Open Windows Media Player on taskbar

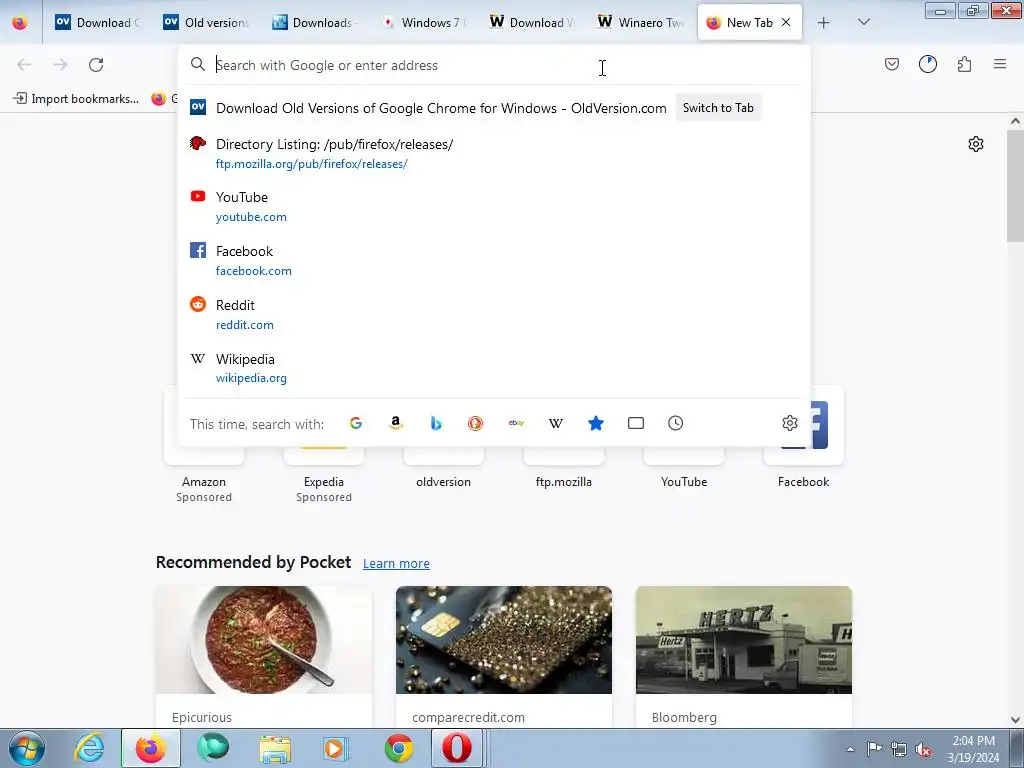tap(337, 748)
